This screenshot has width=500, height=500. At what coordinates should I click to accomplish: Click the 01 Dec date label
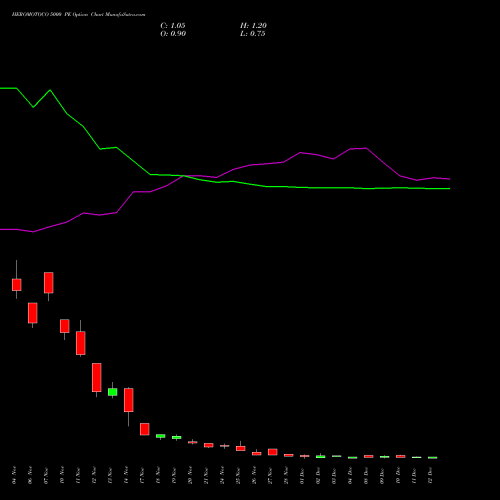(x=302, y=475)
